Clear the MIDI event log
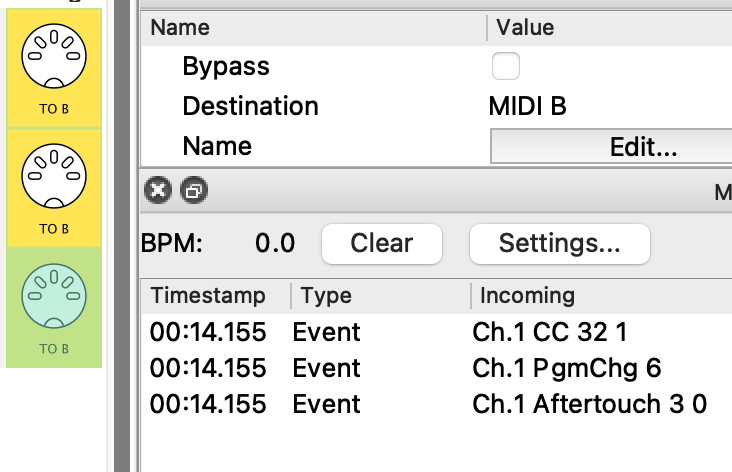Image resolution: width=732 pixels, height=472 pixels. pos(381,243)
